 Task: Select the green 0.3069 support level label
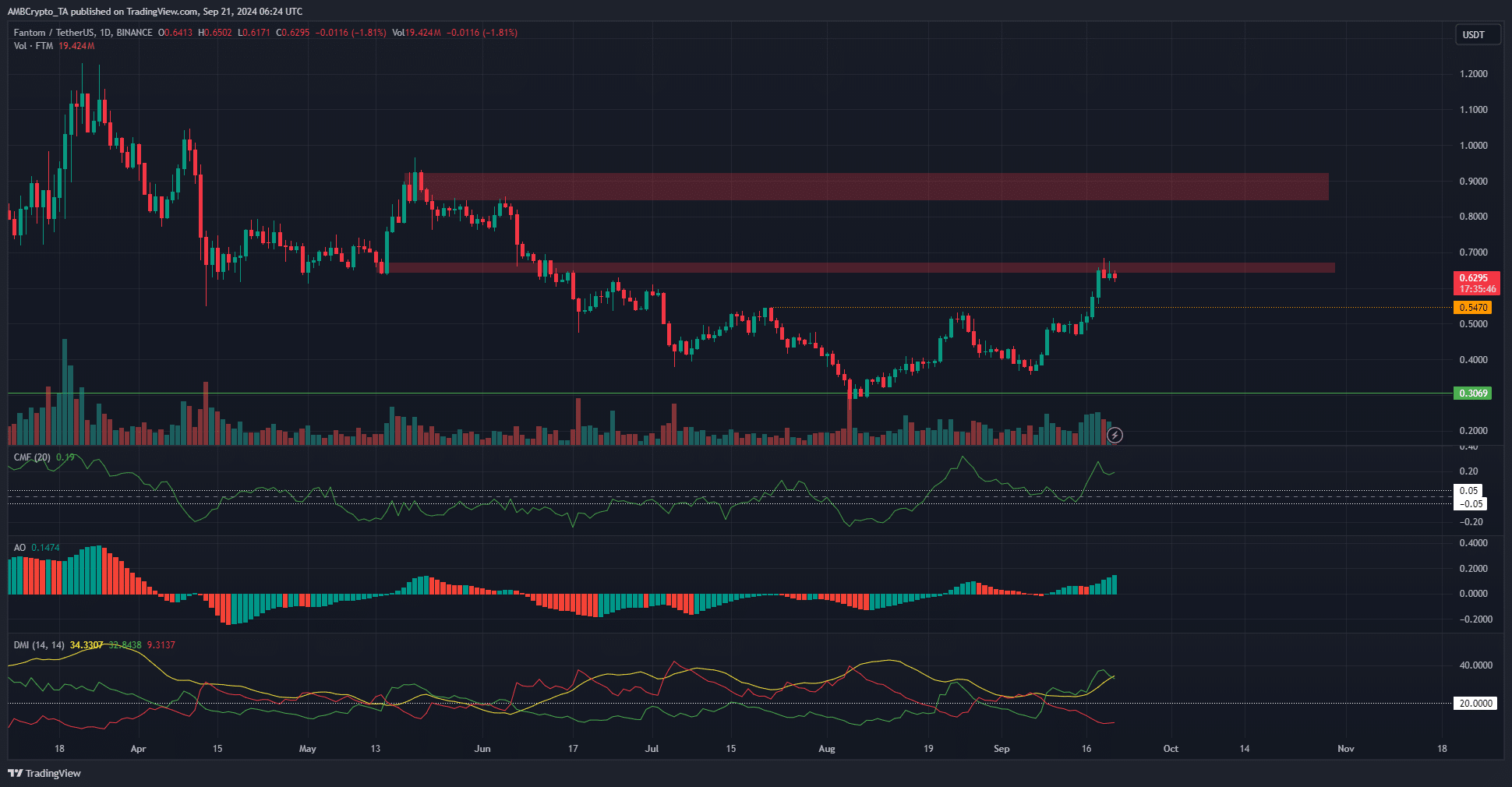click(1473, 393)
